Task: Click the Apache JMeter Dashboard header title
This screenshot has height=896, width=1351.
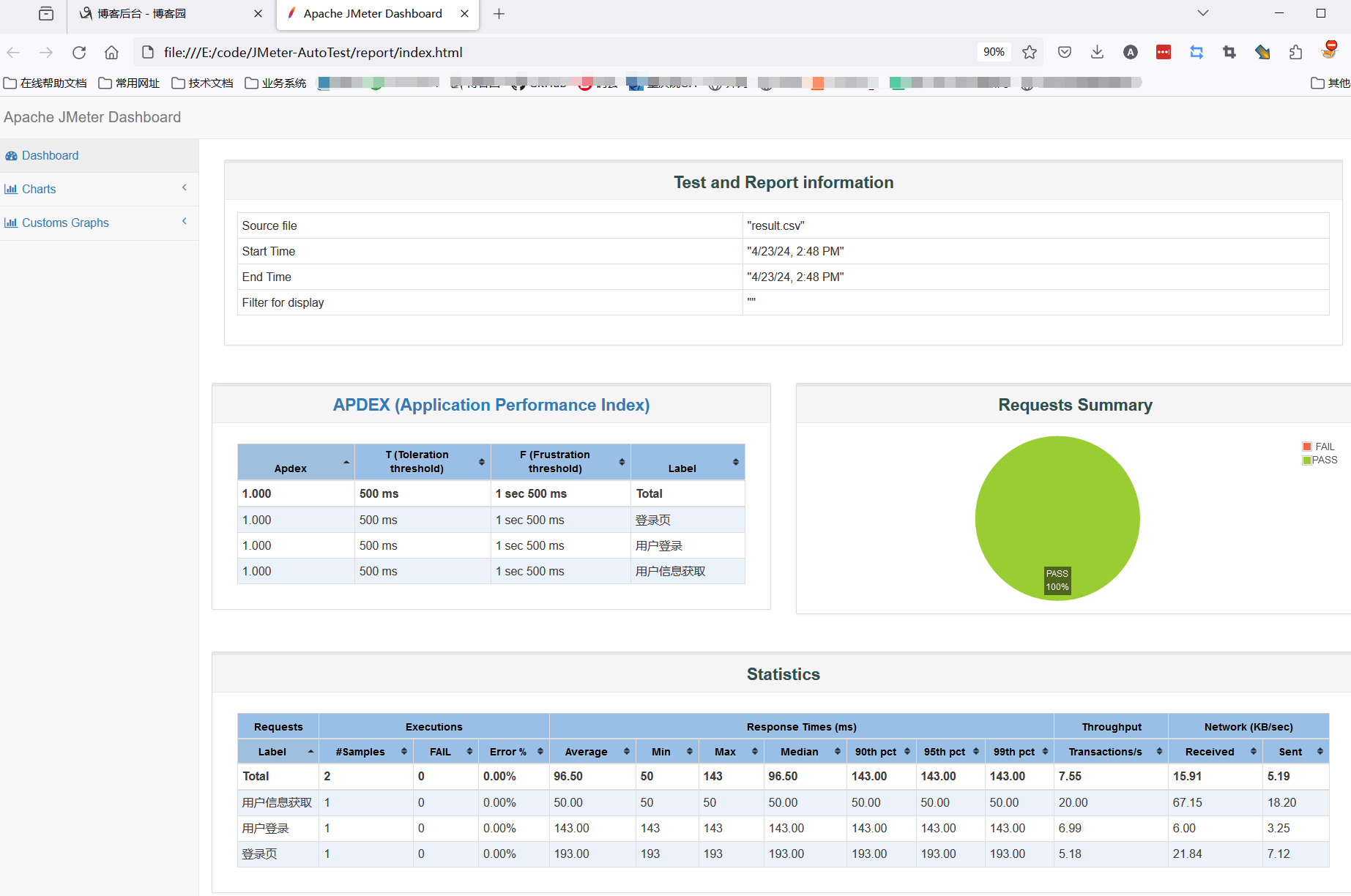Action: point(92,117)
